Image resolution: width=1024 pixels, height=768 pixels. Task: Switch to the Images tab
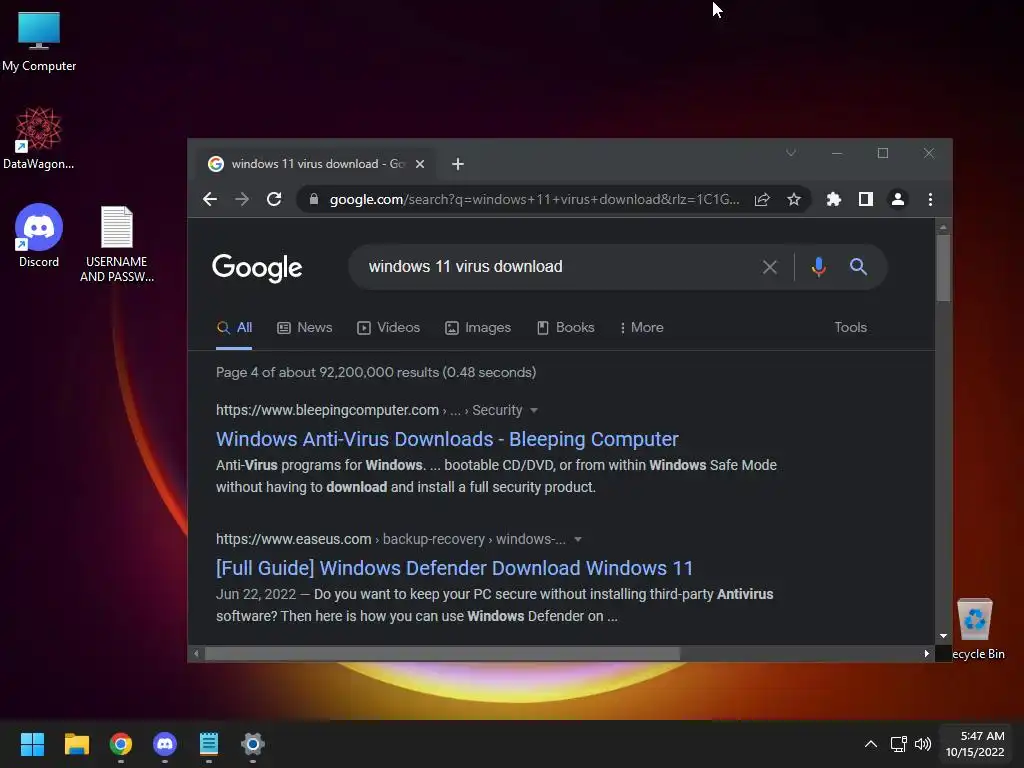tap(478, 328)
